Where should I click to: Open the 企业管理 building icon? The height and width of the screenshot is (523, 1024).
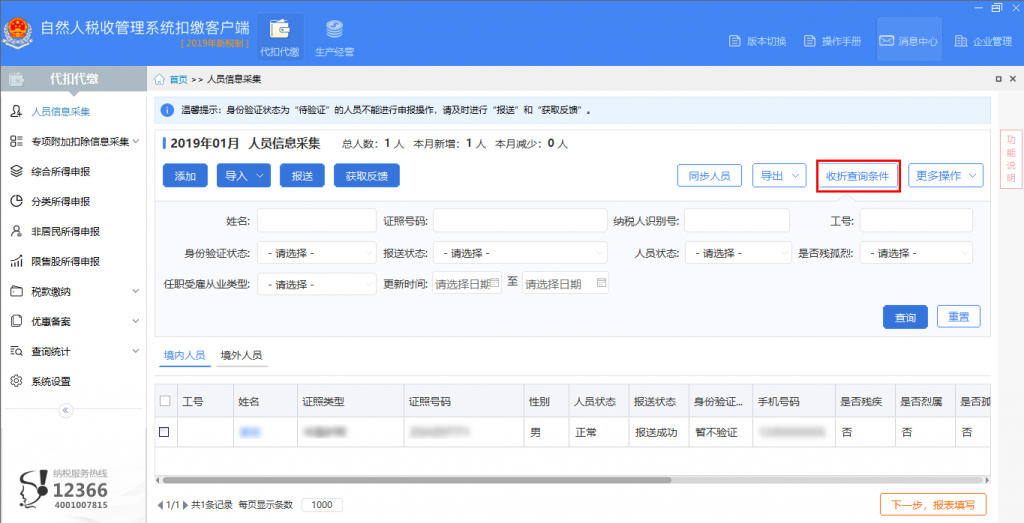961,41
